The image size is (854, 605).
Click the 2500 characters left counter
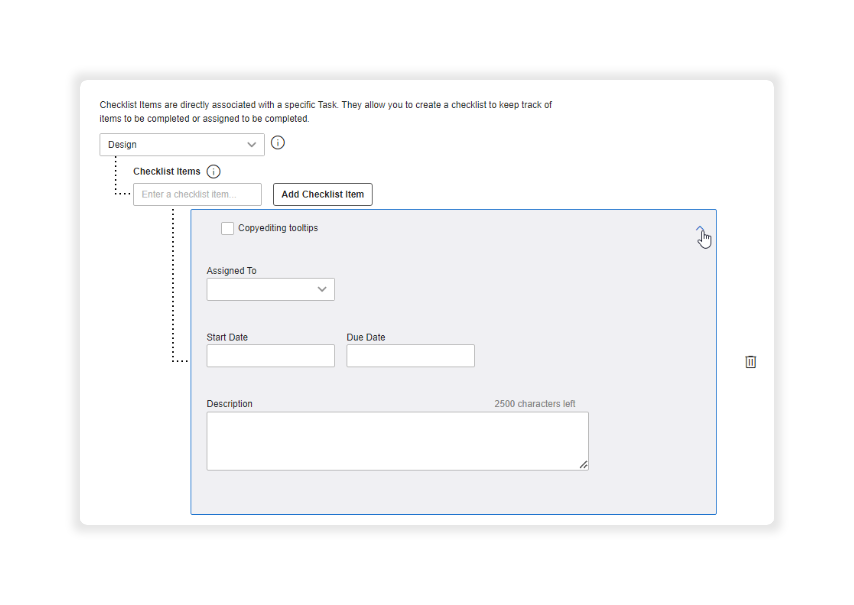pyautogui.click(x=535, y=403)
